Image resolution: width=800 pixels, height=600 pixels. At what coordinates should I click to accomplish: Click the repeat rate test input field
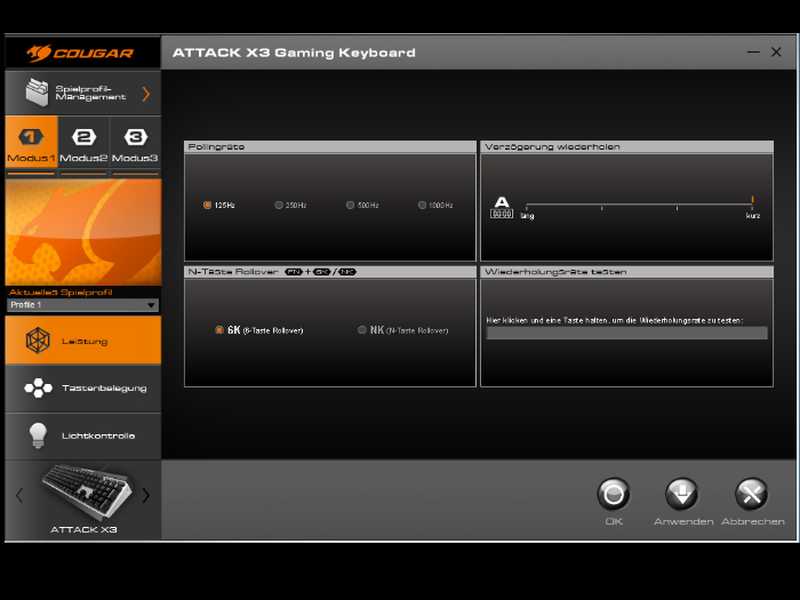[x=627, y=333]
